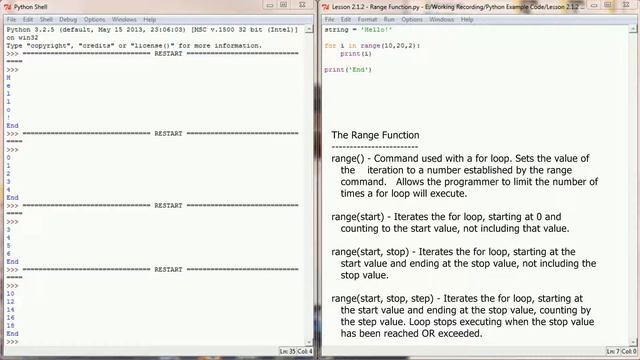Click Ln: 35 Col: 4 status in shell

[296, 351]
